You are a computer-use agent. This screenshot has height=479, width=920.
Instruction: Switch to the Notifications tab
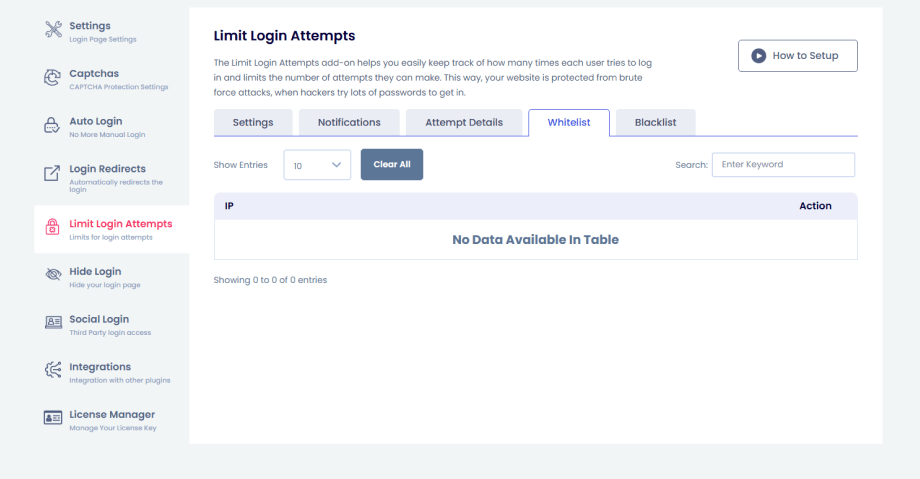click(x=349, y=122)
